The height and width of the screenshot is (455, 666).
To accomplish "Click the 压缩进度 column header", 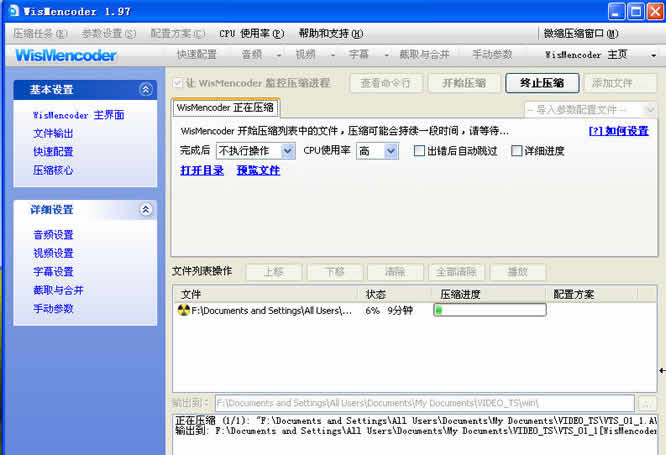I will point(490,294).
